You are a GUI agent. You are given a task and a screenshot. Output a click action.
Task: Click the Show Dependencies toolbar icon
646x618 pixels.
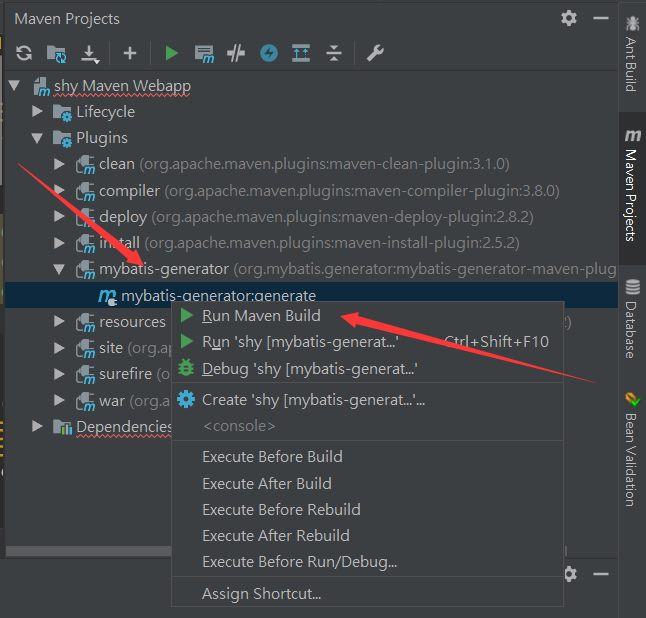301,53
